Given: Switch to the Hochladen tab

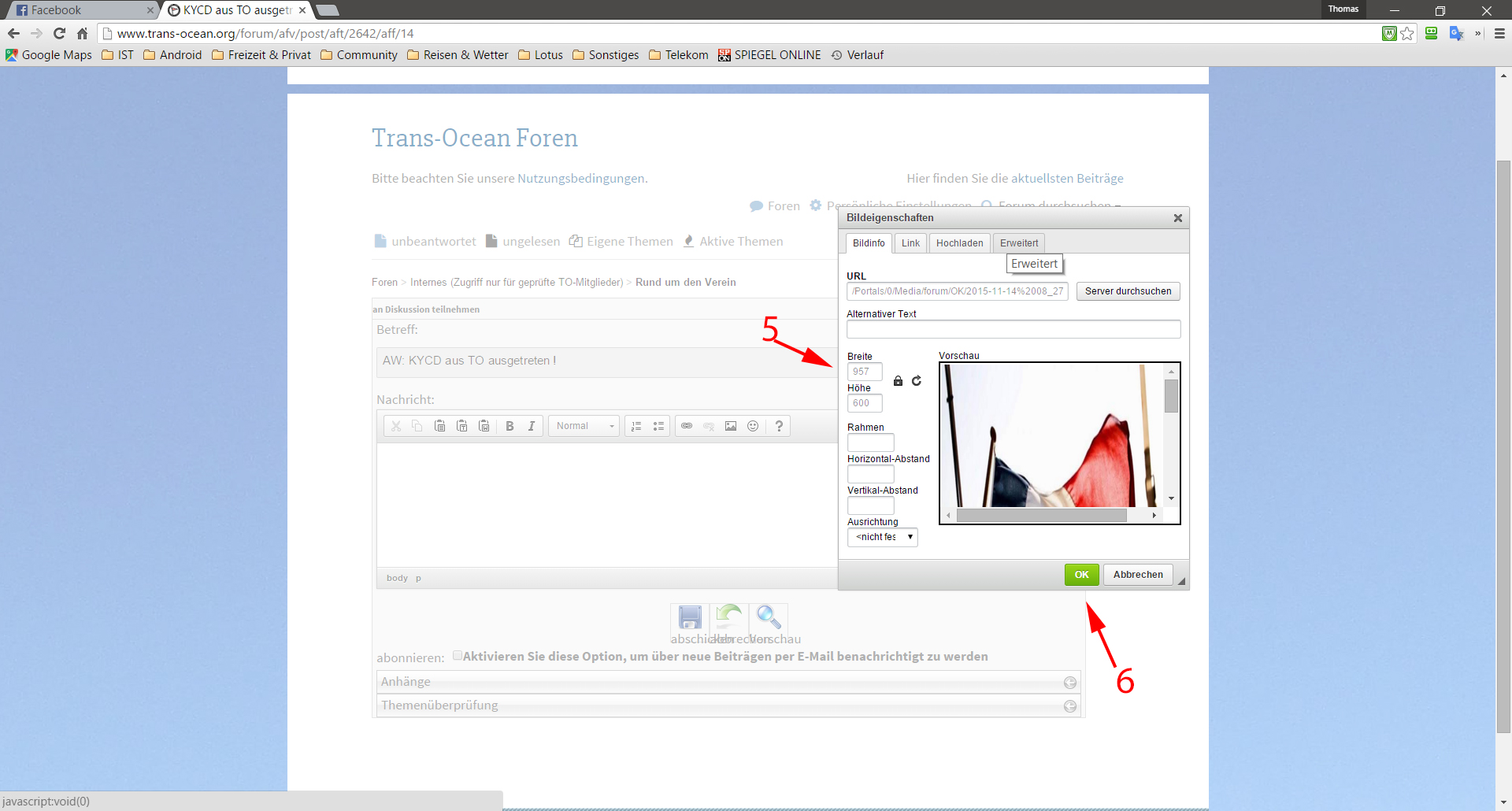Looking at the screenshot, I should 959,243.
